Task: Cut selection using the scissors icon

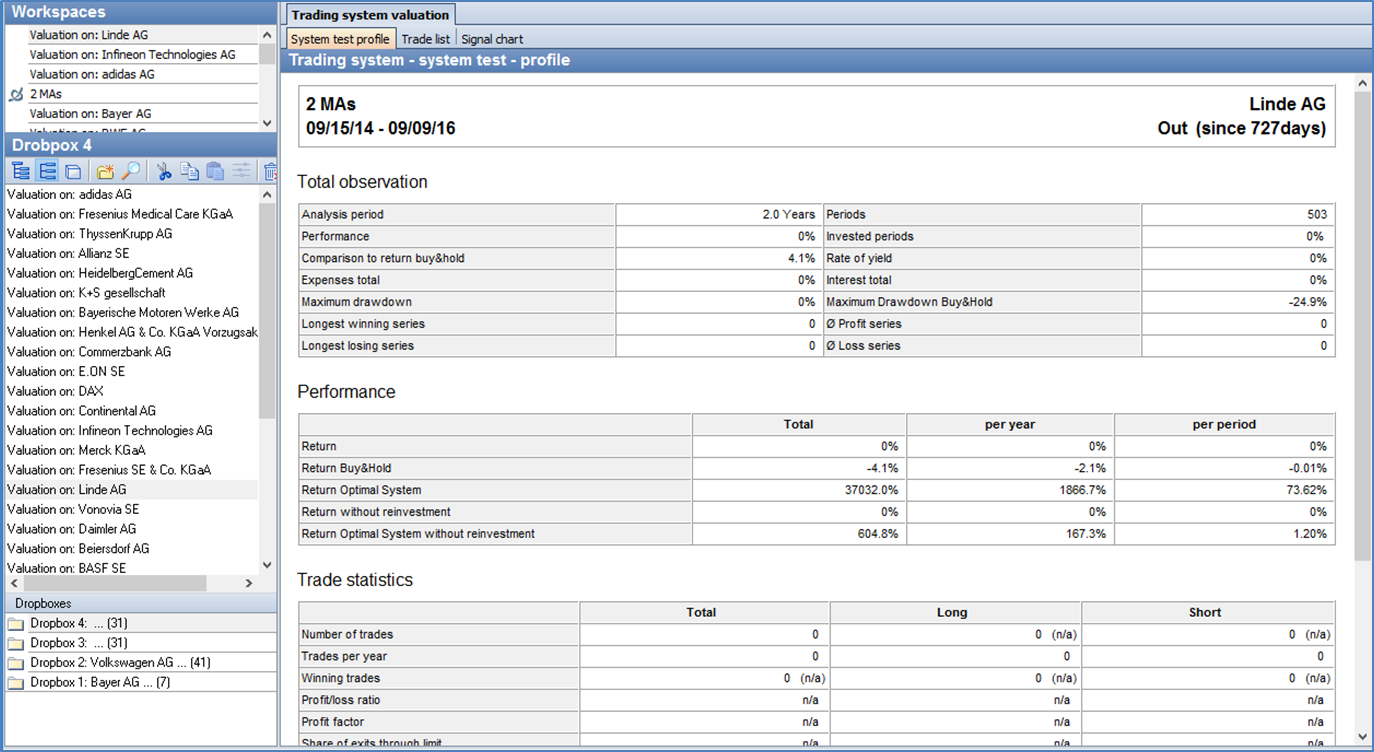Action: coord(164,172)
